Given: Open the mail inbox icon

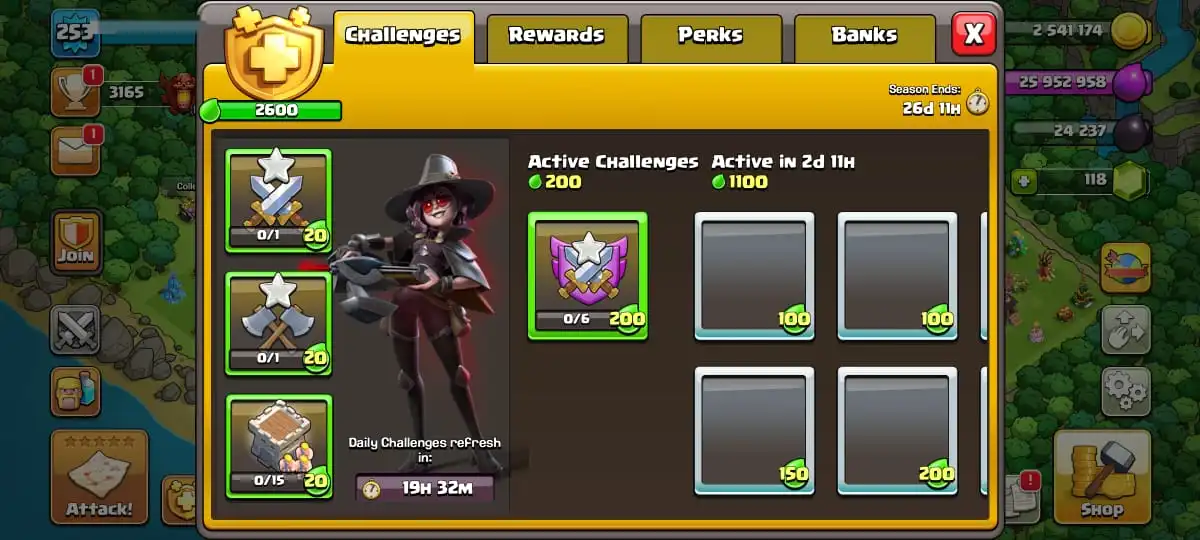Looking at the screenshot, I should 76,151.
